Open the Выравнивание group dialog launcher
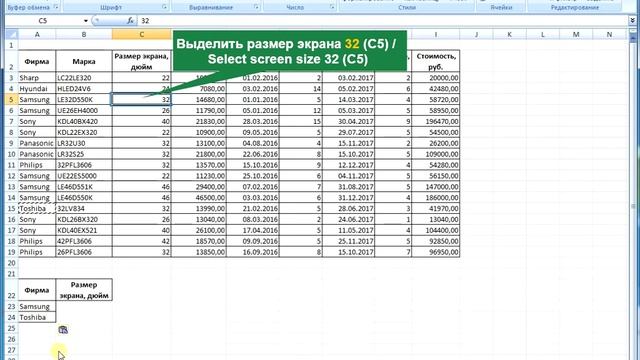 tap(256, 7)
